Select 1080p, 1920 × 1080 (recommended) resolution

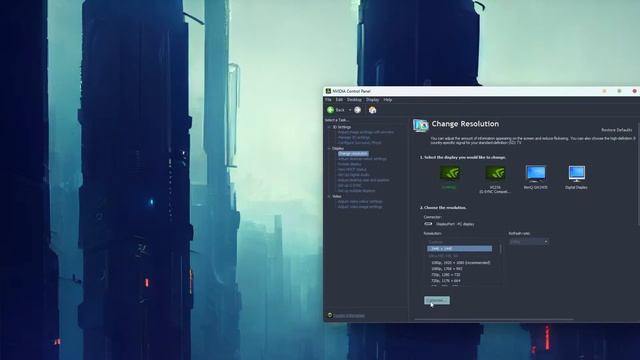coord(461,263)
